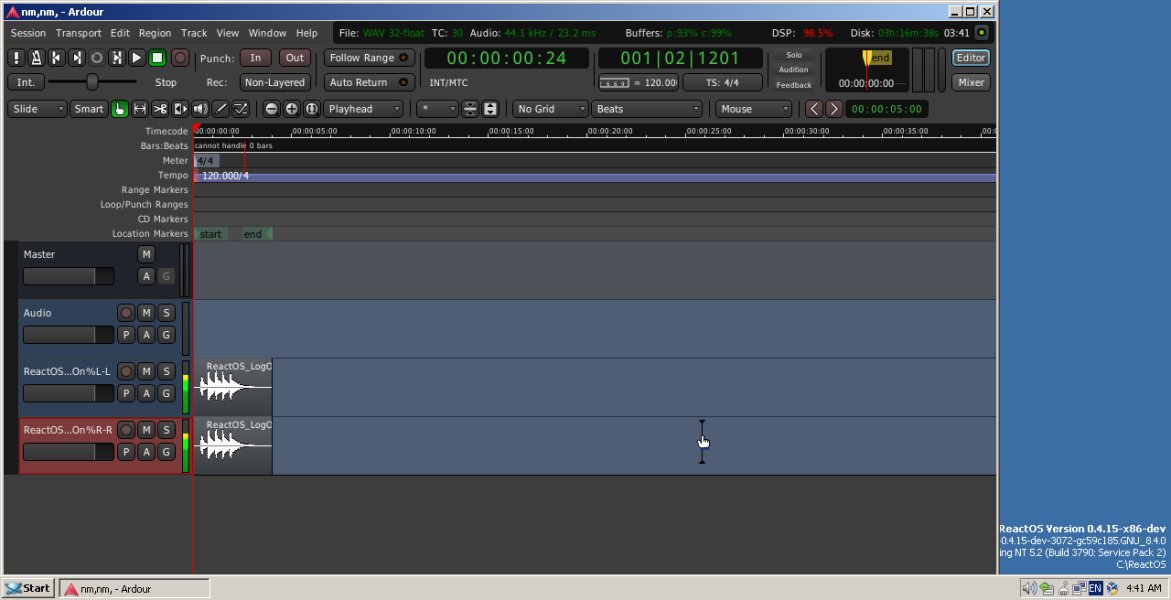Open the Edit menu
The image size is (1171, 600).
(120, 33)
